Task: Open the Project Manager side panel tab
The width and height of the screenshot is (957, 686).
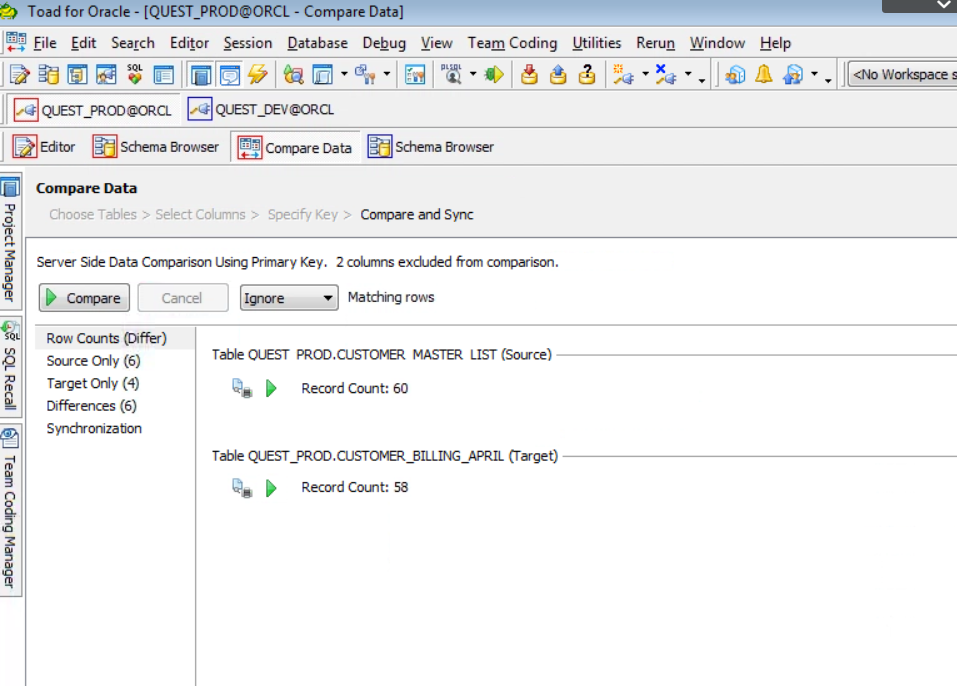Action: [10, 242]
